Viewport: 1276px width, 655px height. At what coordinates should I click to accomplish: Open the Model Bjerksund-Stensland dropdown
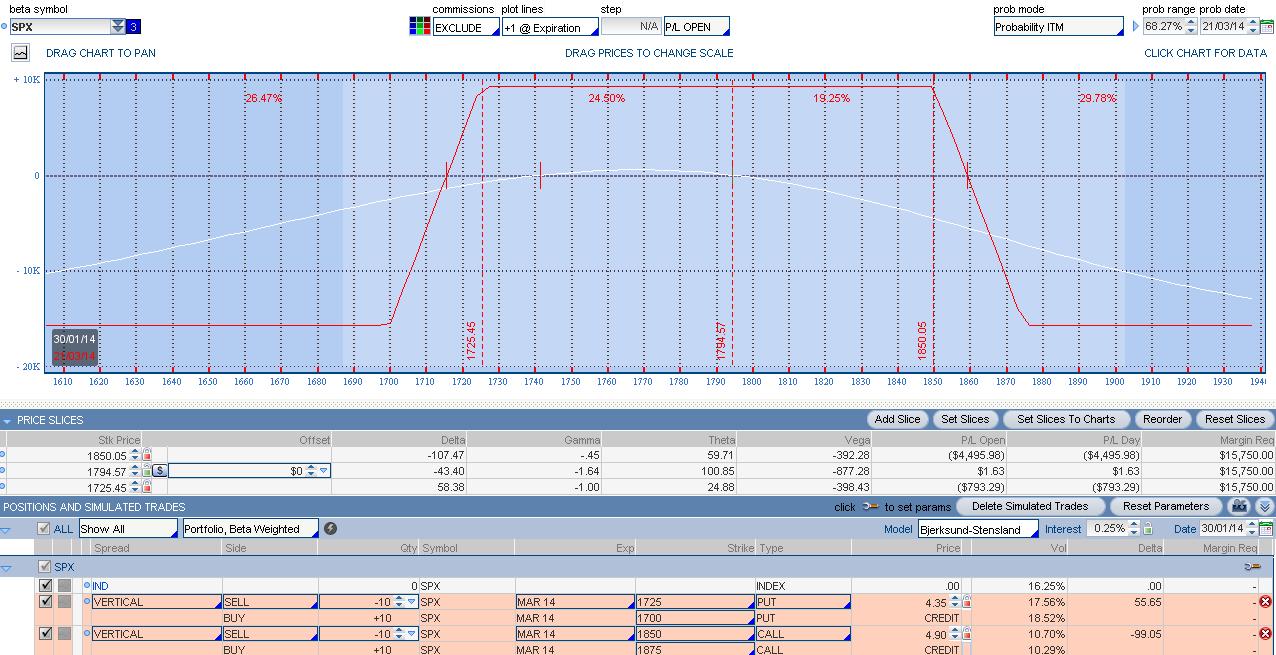click(978, 529)
